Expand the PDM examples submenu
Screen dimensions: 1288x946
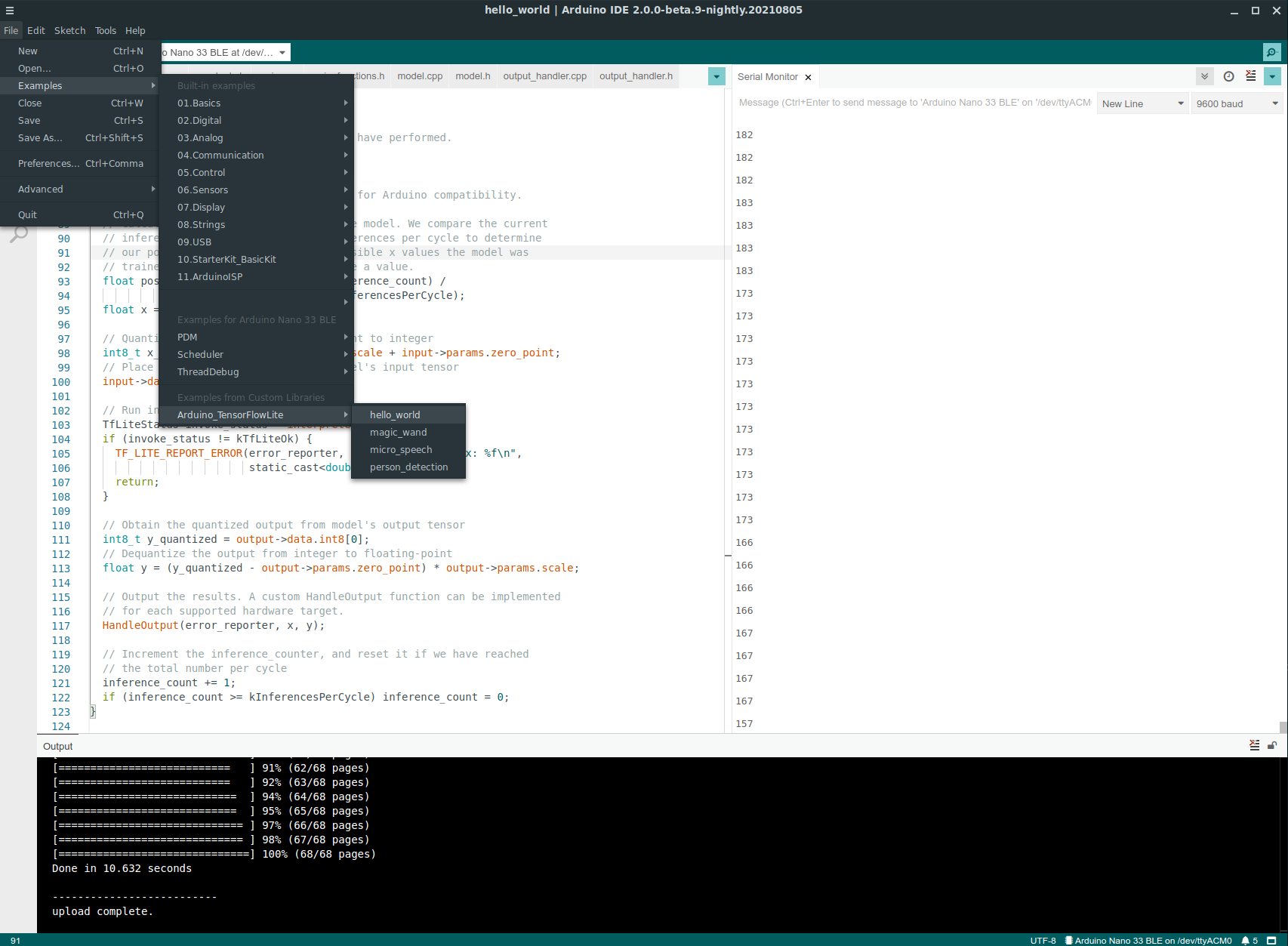(256, 337)
